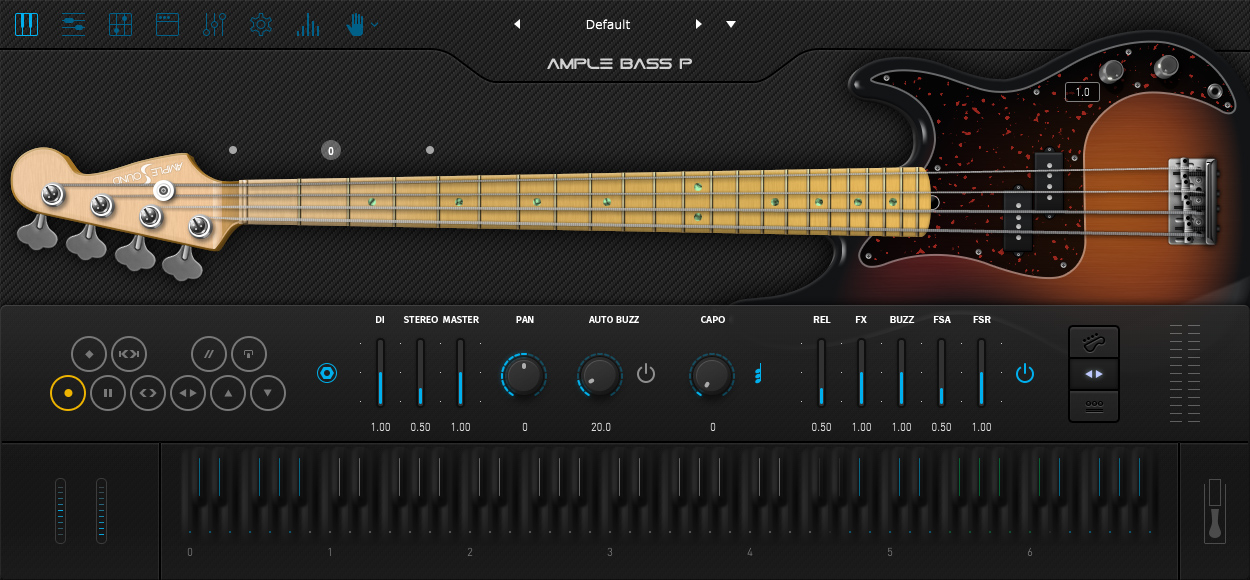Open the FX mixer panel

point(214,24)
